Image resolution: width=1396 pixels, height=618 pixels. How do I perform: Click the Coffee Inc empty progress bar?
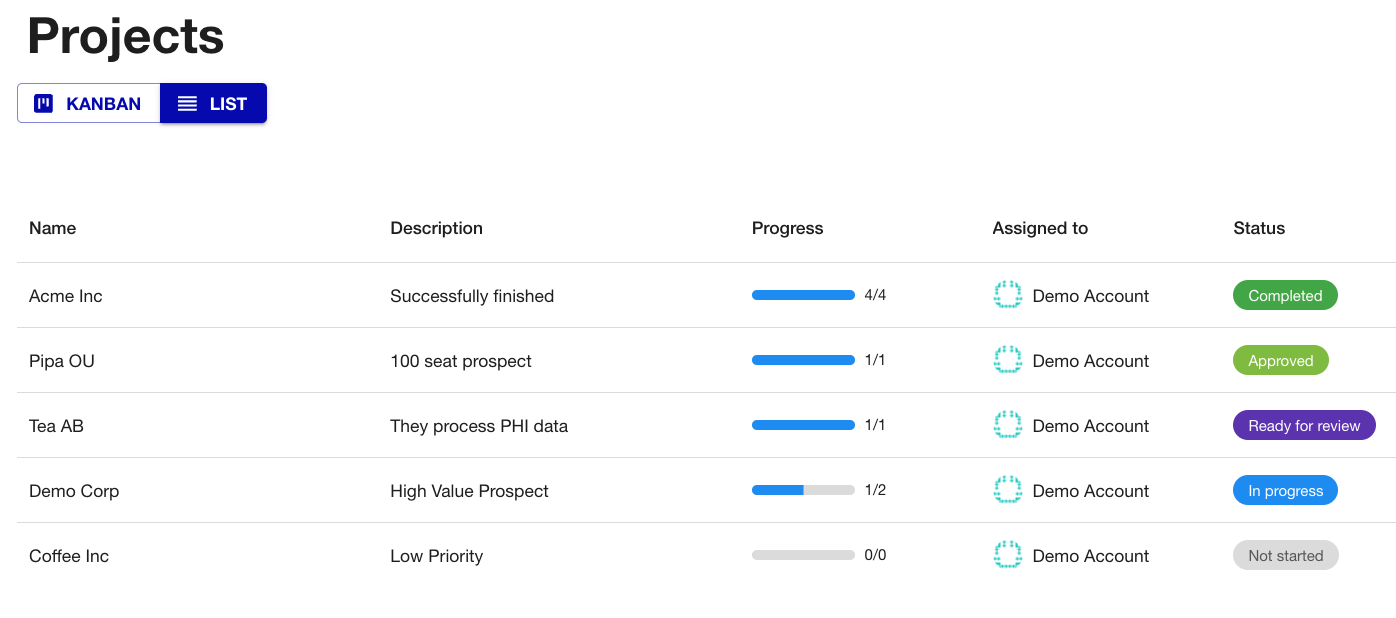point(803,555)
